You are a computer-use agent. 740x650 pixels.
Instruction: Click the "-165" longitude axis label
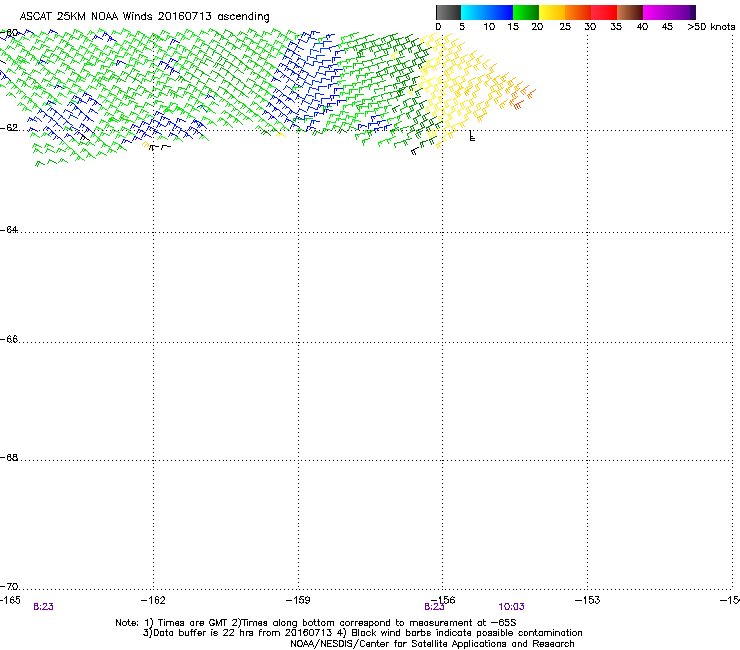pos(10,600)
